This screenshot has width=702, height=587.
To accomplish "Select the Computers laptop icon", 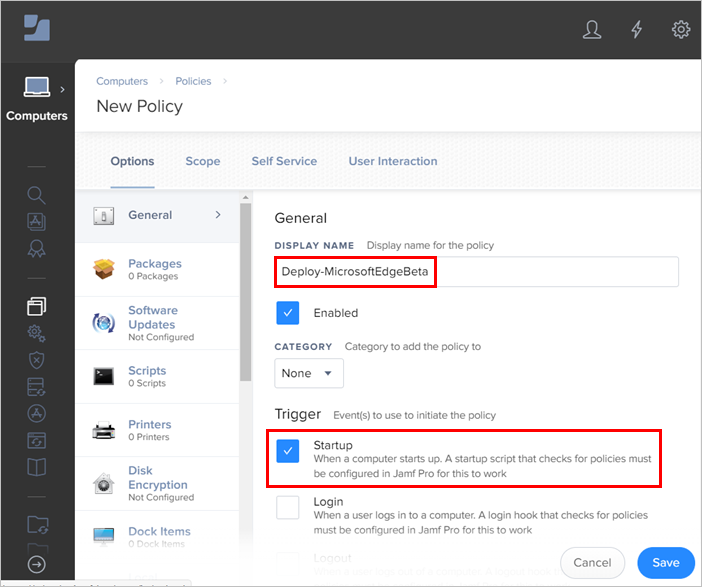I will coord(36,87).
